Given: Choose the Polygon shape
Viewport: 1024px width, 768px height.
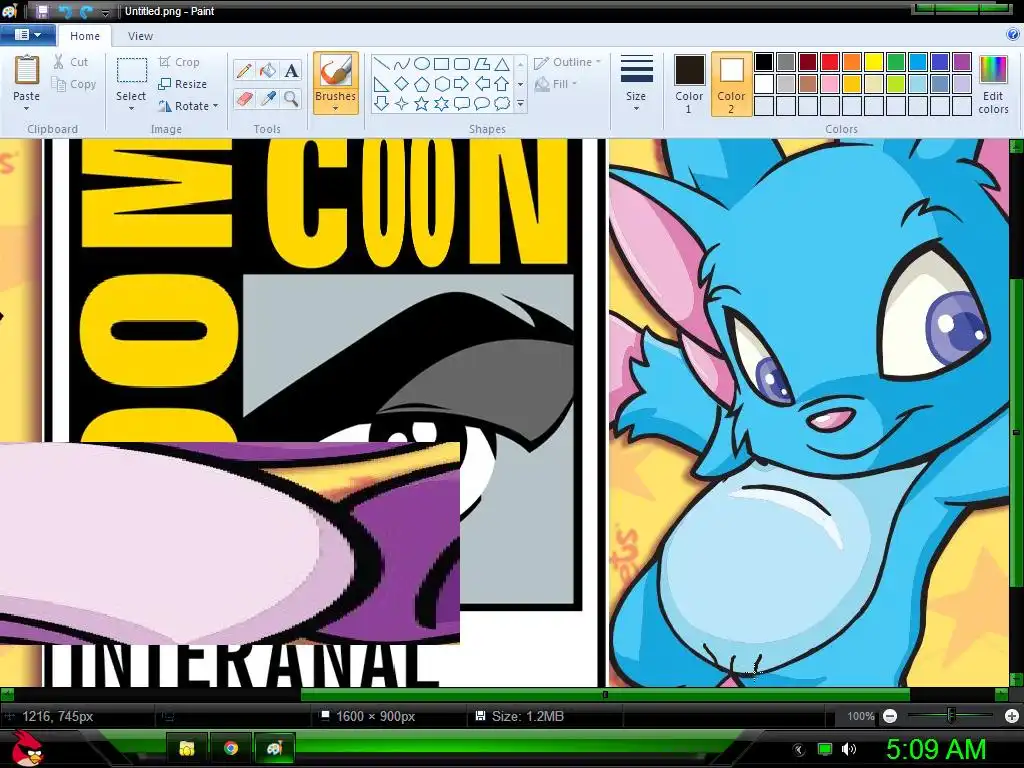Looking at the screenshot, I should [482, 64].
